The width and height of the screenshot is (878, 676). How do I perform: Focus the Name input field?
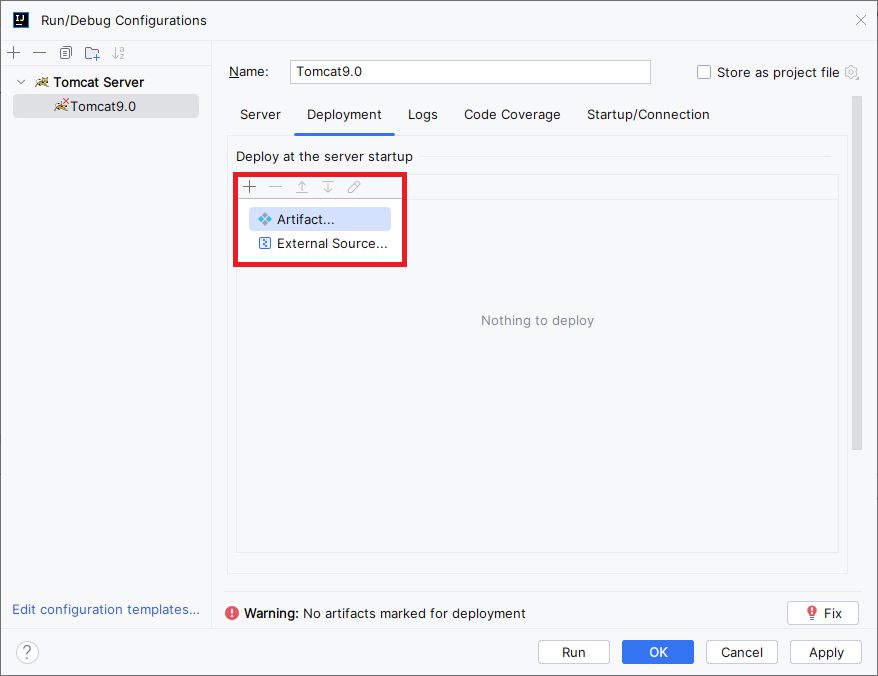tap(470, 72)
